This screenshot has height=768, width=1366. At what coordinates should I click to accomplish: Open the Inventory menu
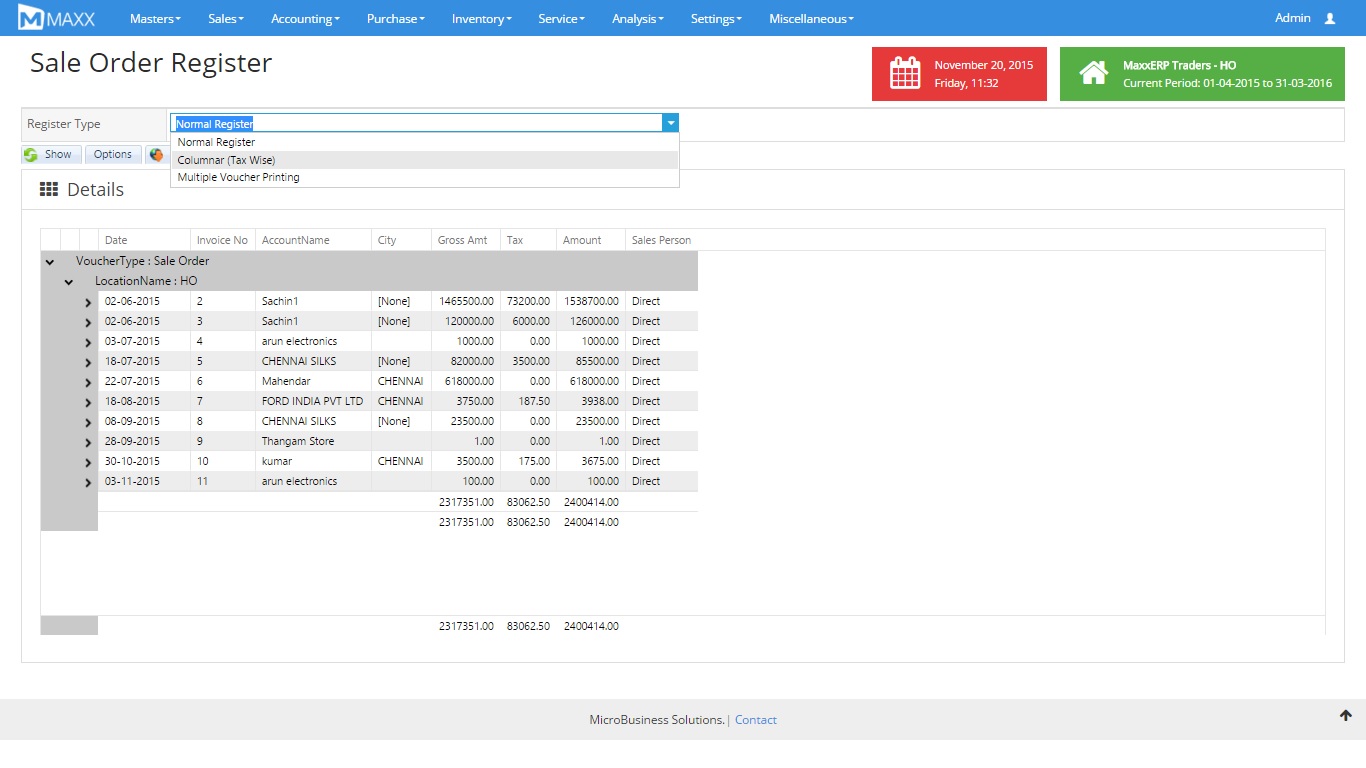tap(481, 18)
